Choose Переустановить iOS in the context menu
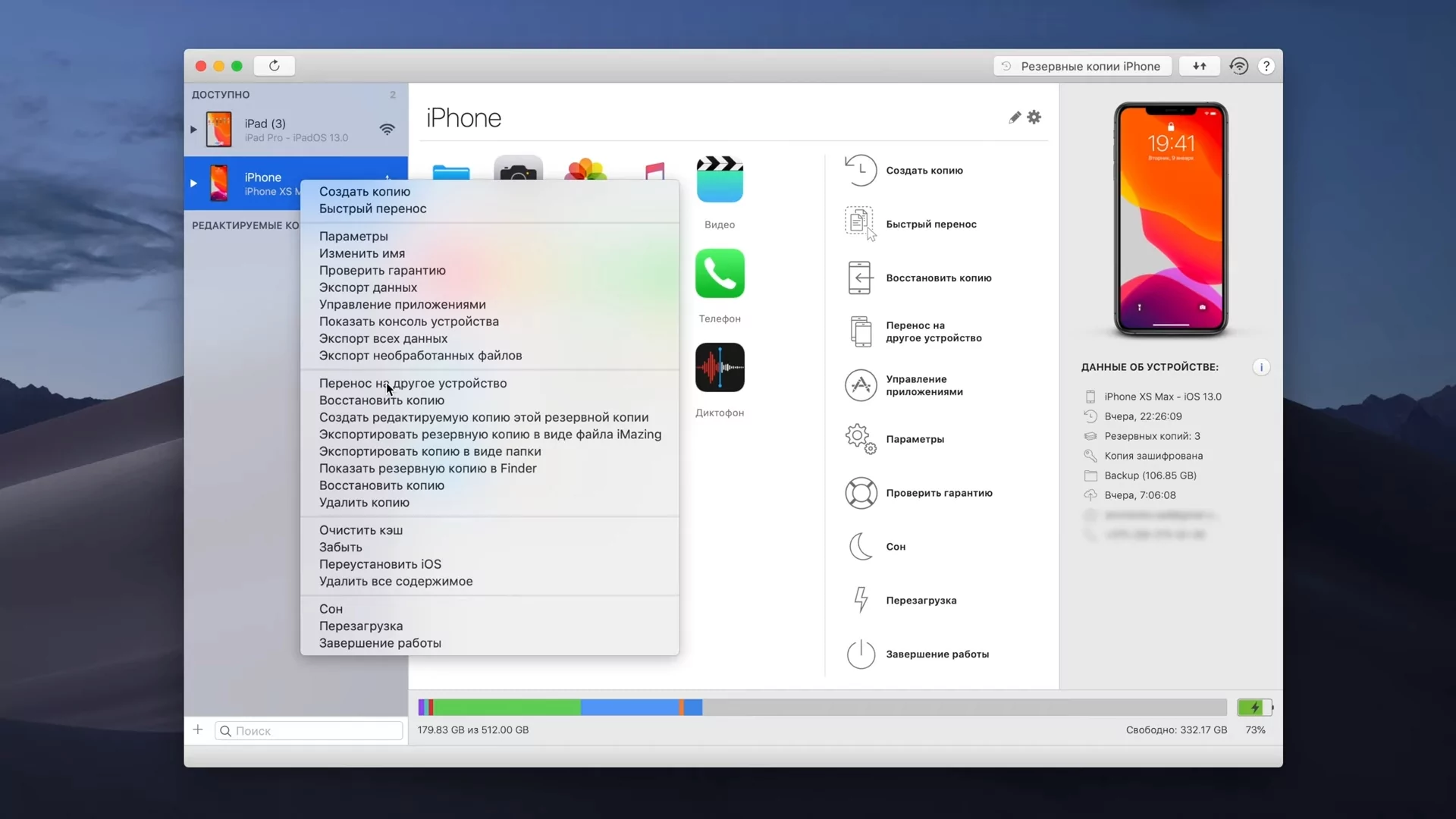 point(490,565)
